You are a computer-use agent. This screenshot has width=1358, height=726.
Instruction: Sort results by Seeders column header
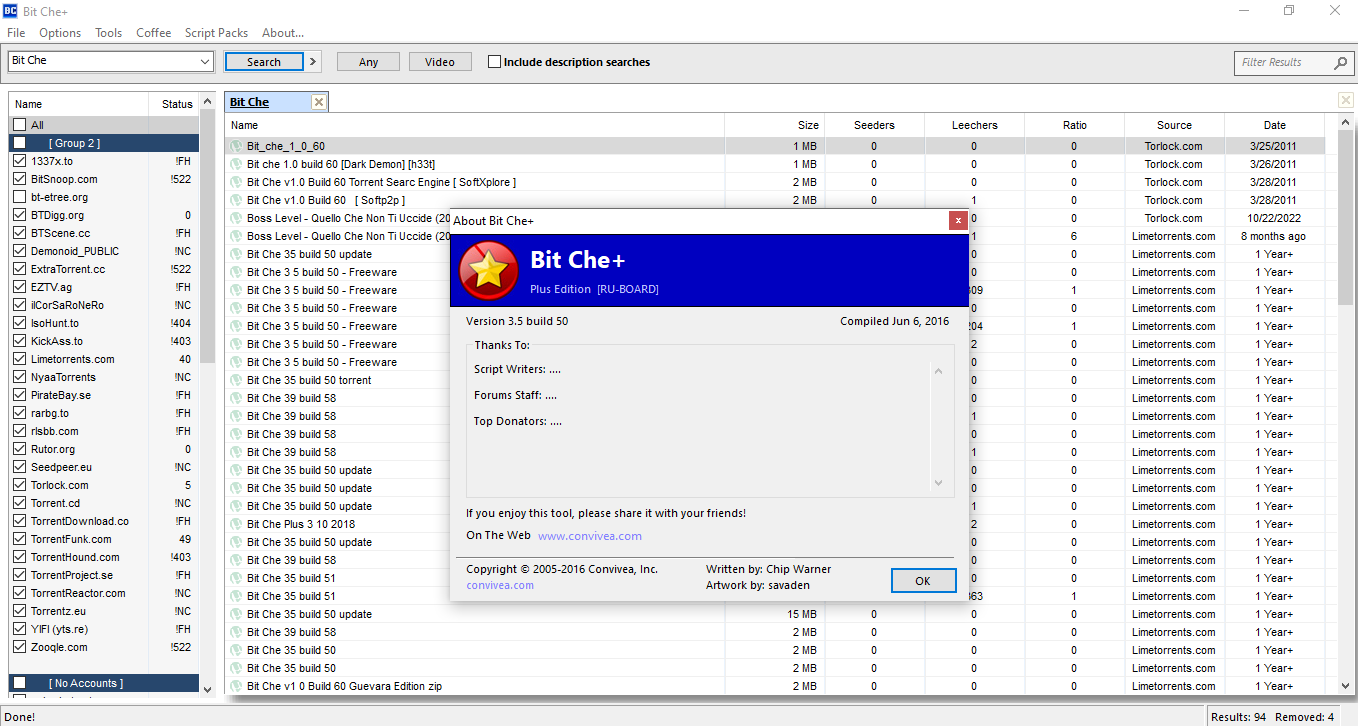pyautogui.click(x=874, y=125)
